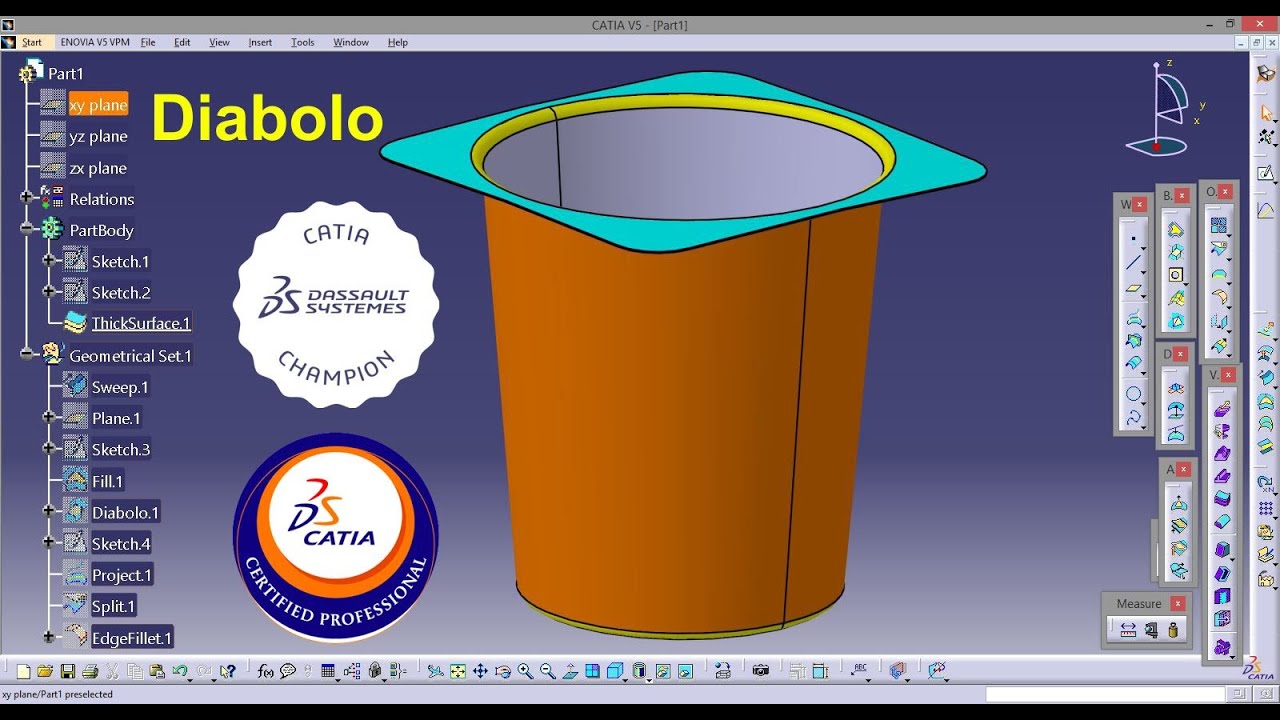
Task: Select the xy plane in the tree
Action: click(x=98, y=105)
